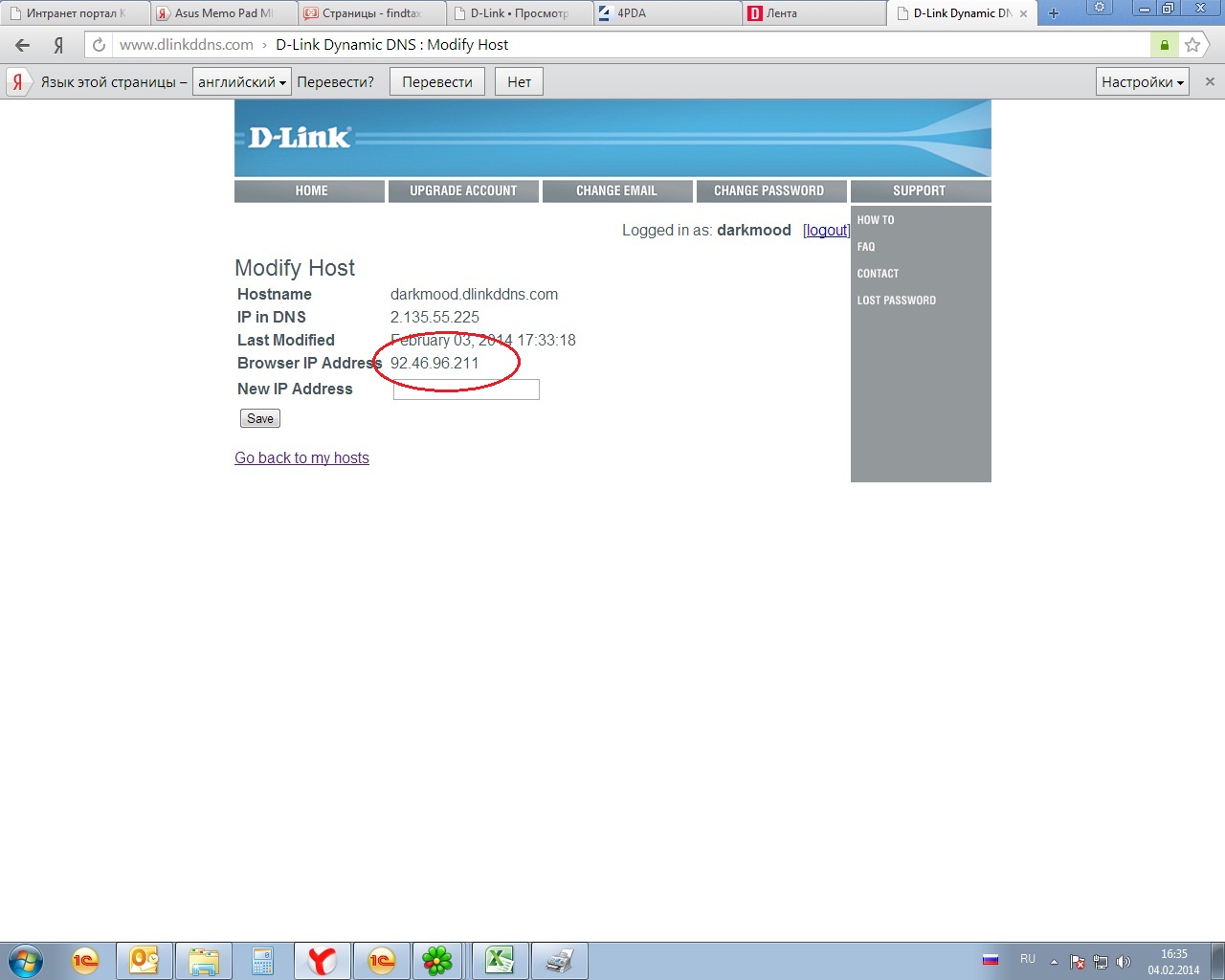Switch to Excel on the taskbar

(501, 961)
